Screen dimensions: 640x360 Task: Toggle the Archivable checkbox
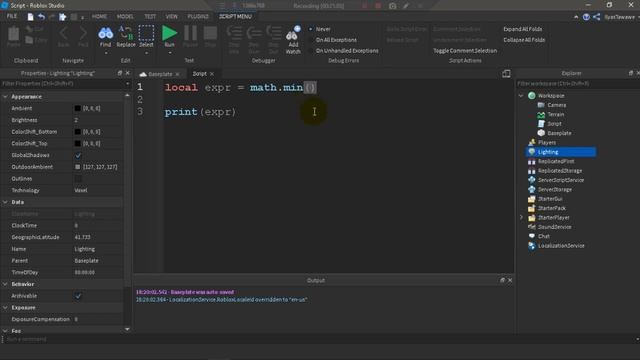[x=78, y=296]
